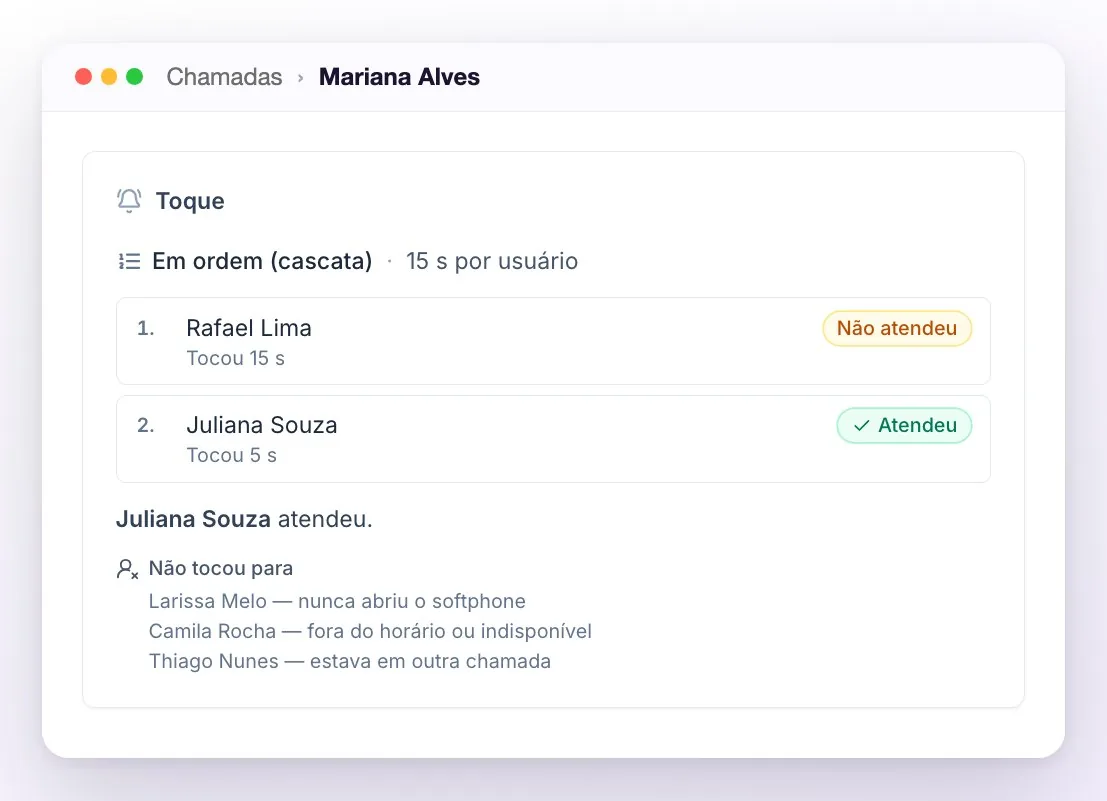This screenshot has width=1107, height=801.
Task: Click the Thiago Nunes outra chamada line
Action: 349,661
